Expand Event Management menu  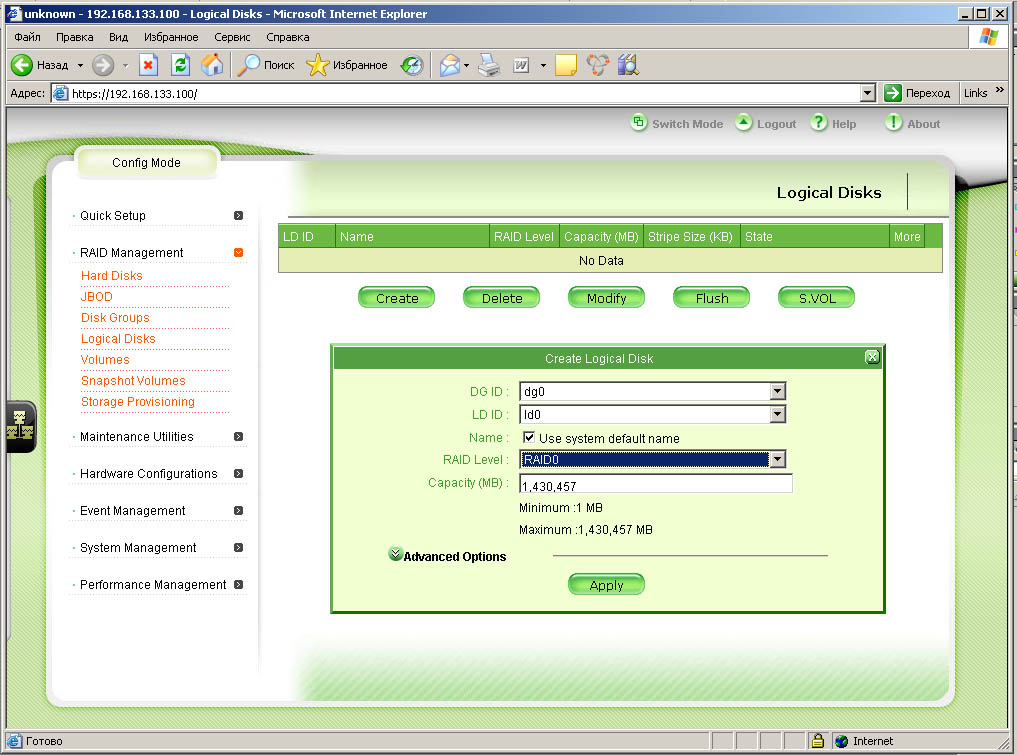[239, 510]
